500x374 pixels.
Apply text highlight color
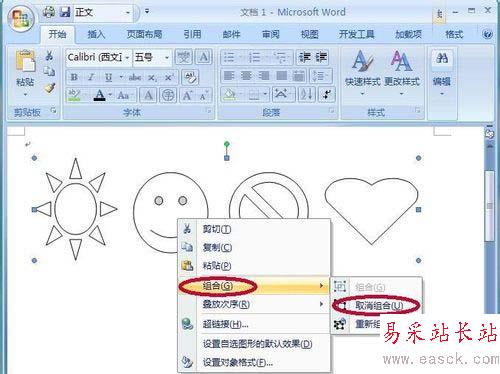tap(74, 95)
